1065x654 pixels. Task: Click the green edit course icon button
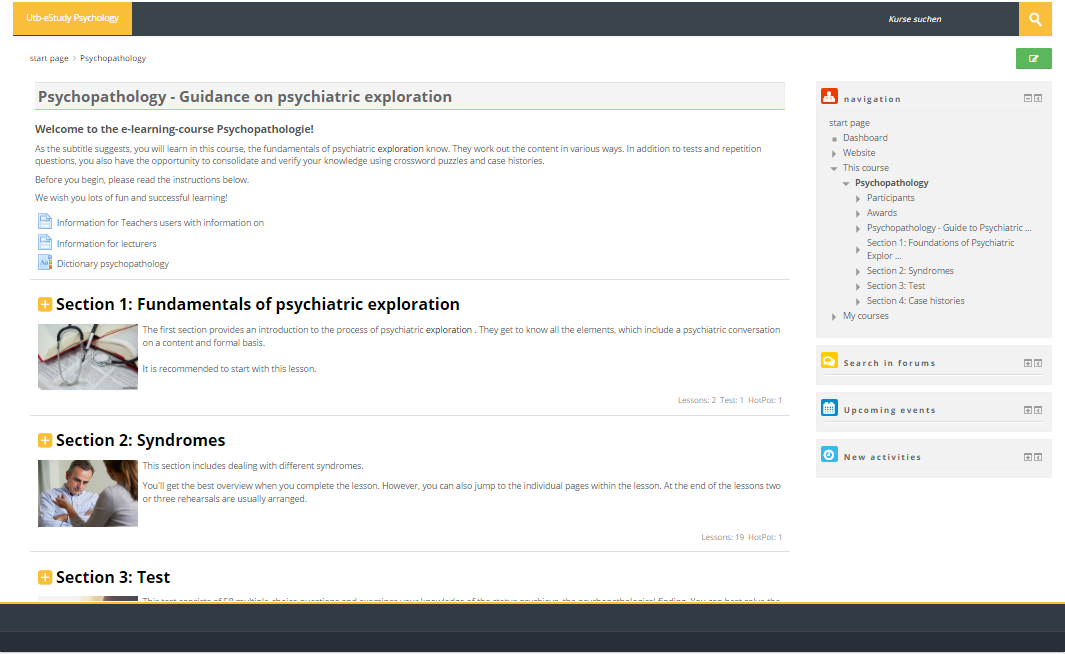[x=1033, y=59]
